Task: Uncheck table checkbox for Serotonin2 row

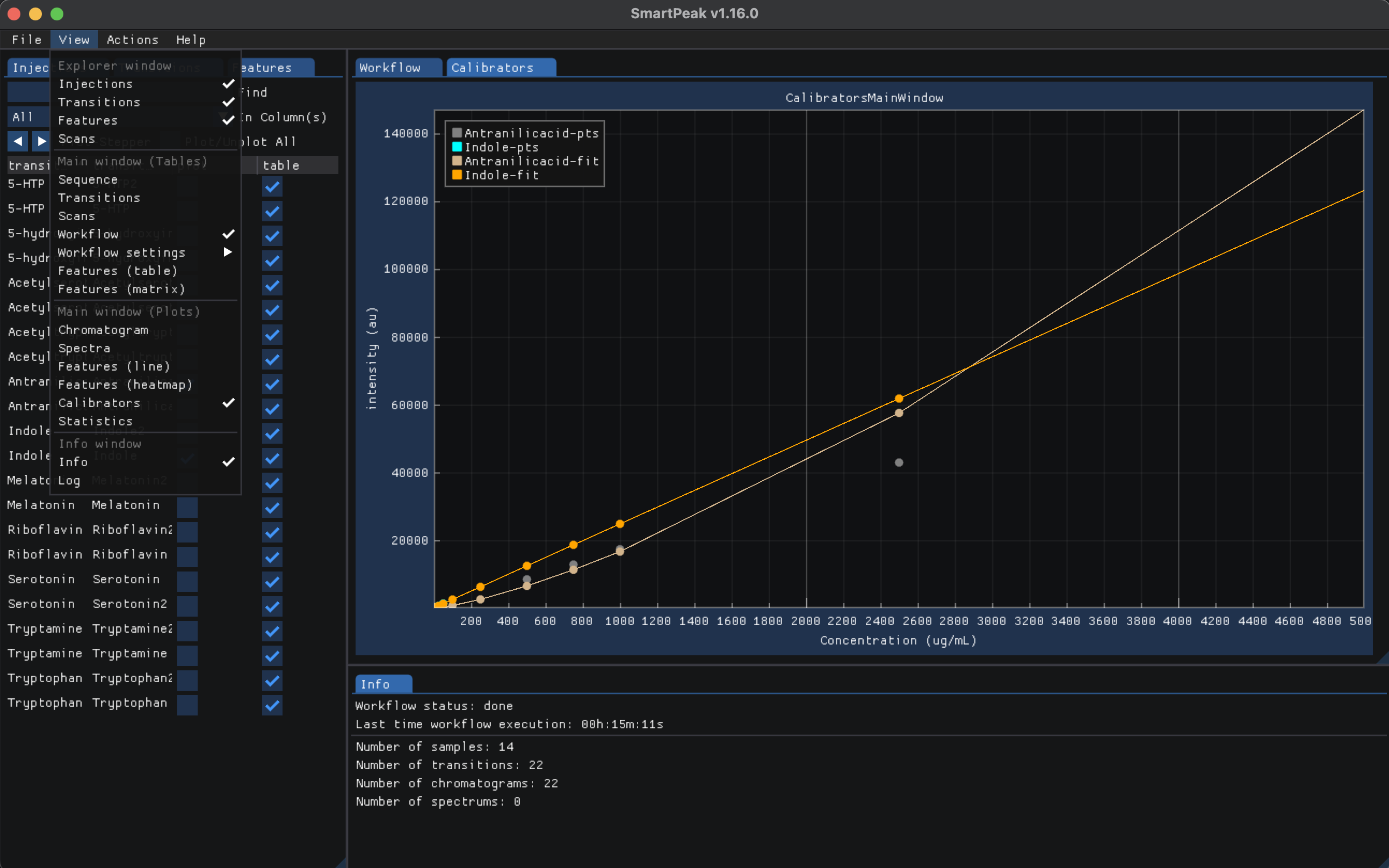Action: point(272,606)
